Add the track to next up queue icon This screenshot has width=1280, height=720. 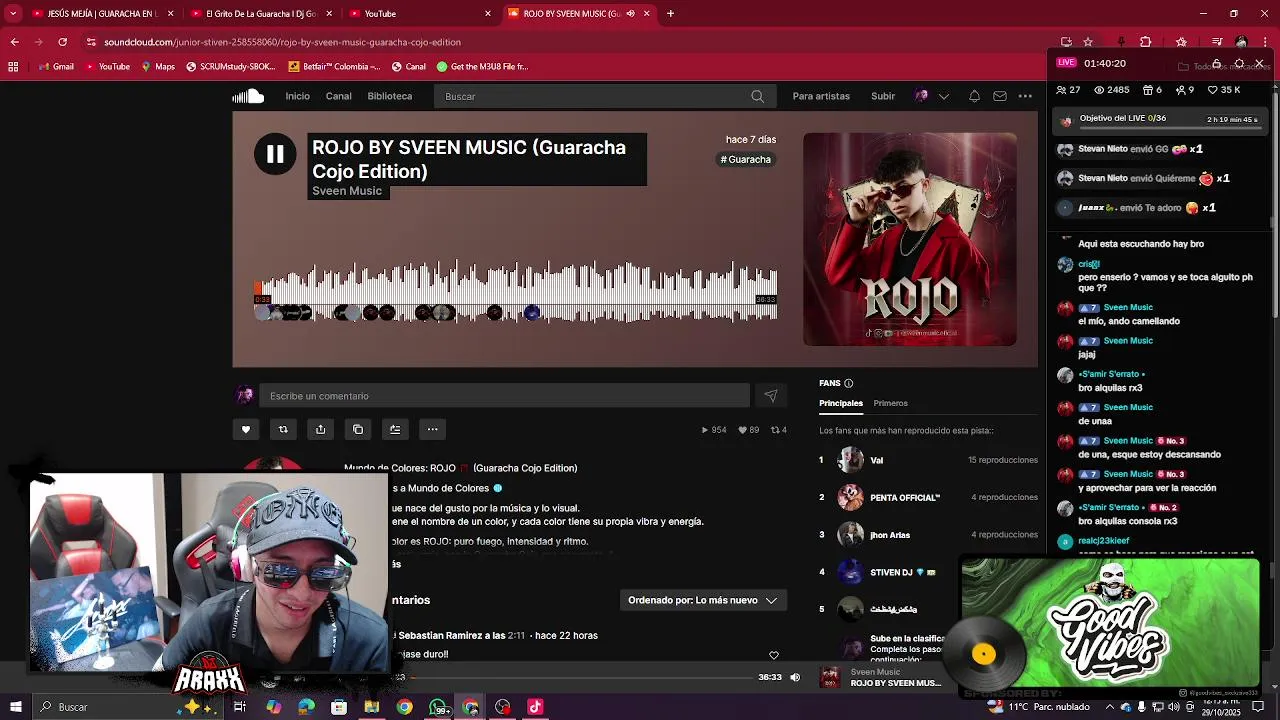pos(395,429)
